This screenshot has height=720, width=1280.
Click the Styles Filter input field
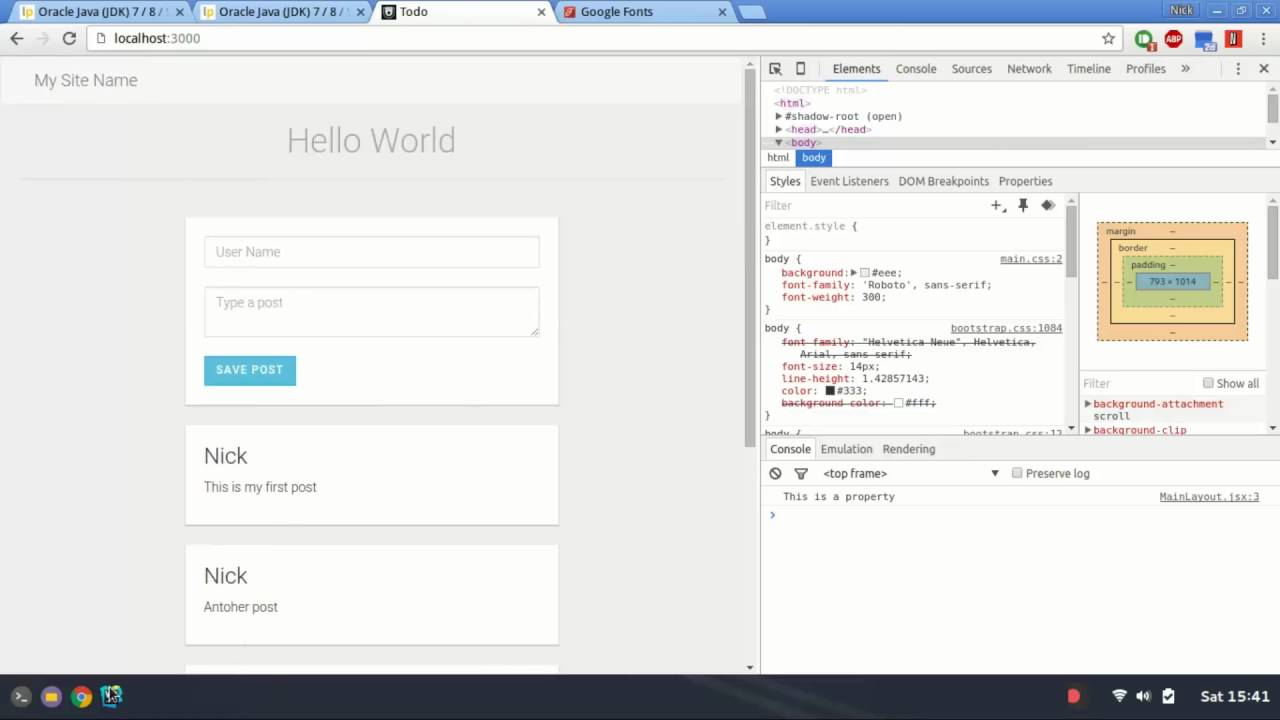[x=873, y=205]
